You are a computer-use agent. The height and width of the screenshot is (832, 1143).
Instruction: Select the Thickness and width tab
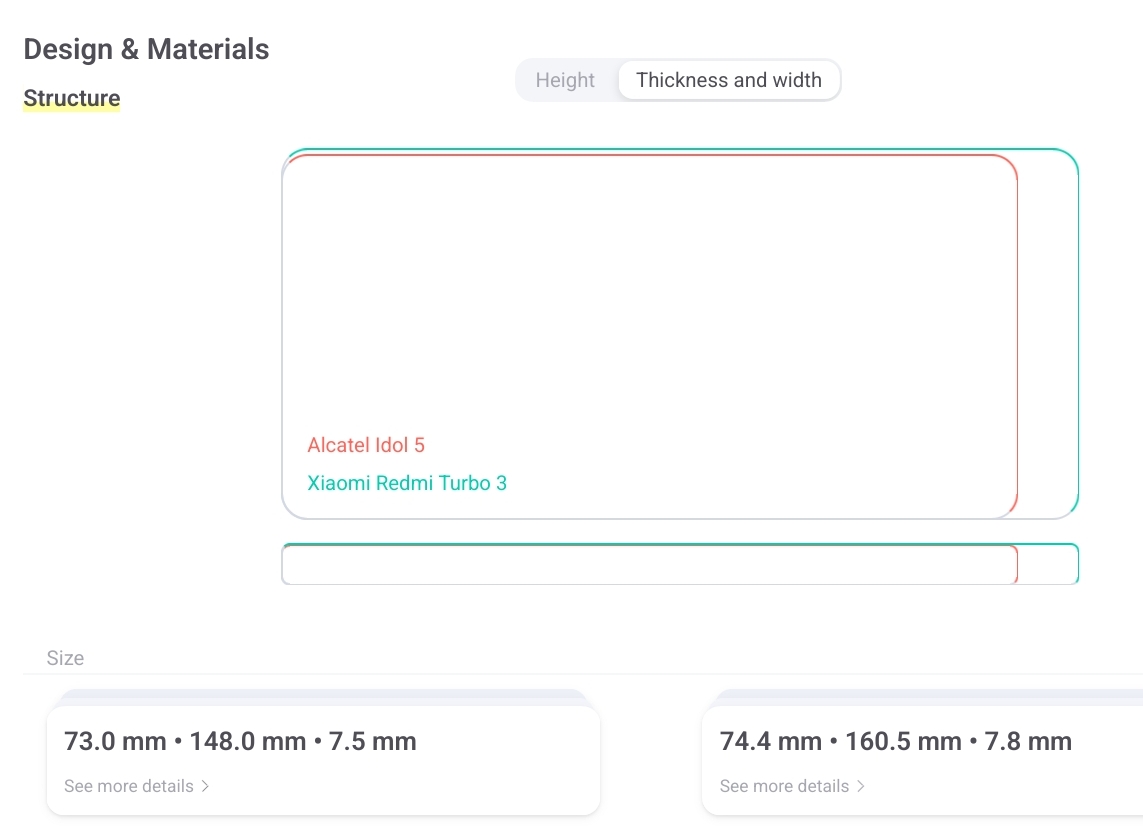click(x=729, y=80)
